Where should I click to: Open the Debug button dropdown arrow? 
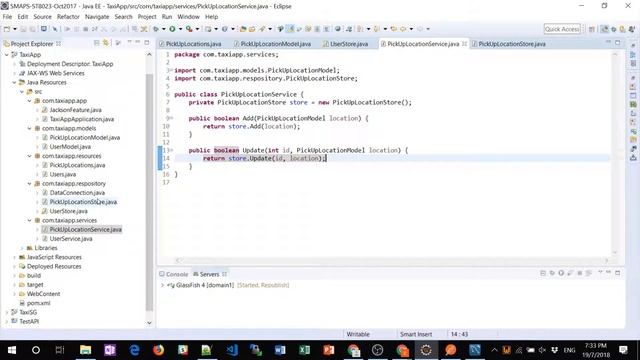tap(164, 29)
